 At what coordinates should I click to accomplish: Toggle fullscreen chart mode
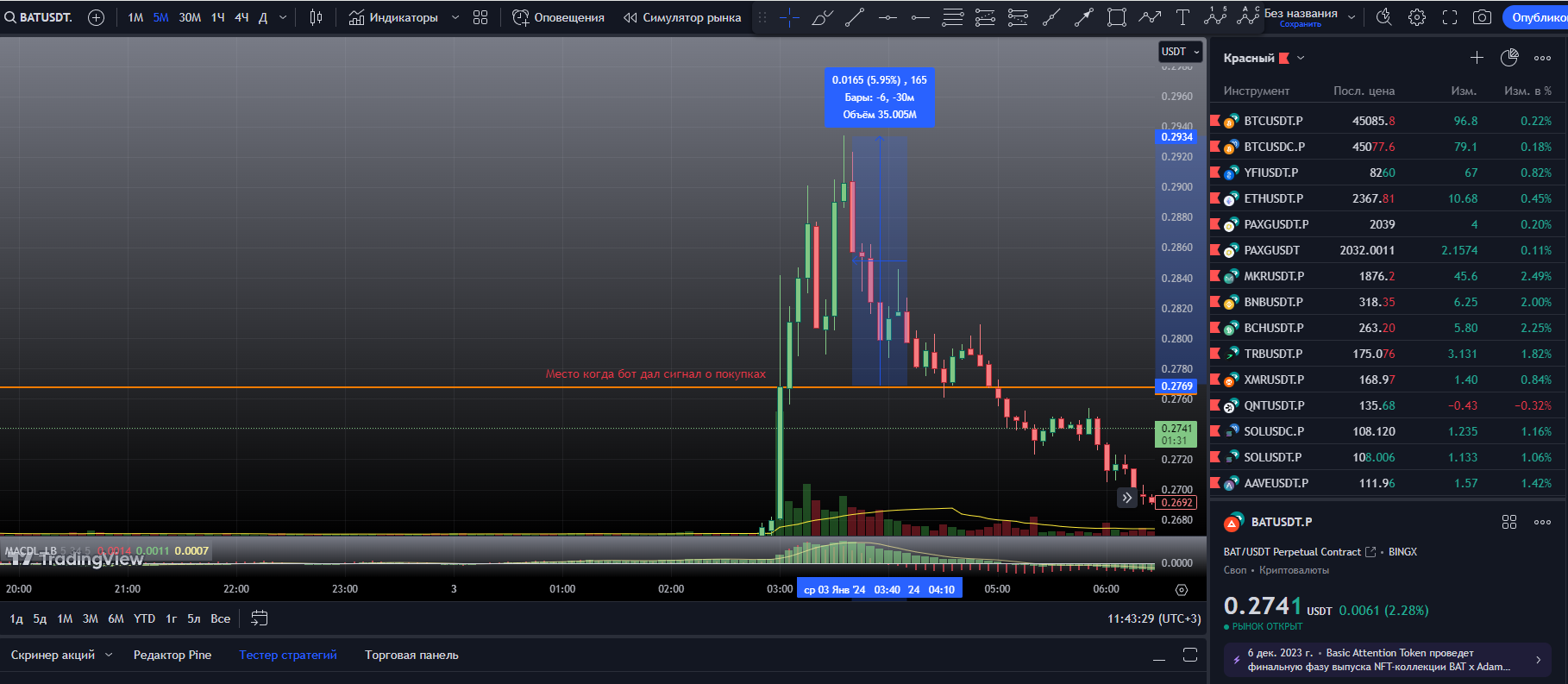pos(1450,17)
